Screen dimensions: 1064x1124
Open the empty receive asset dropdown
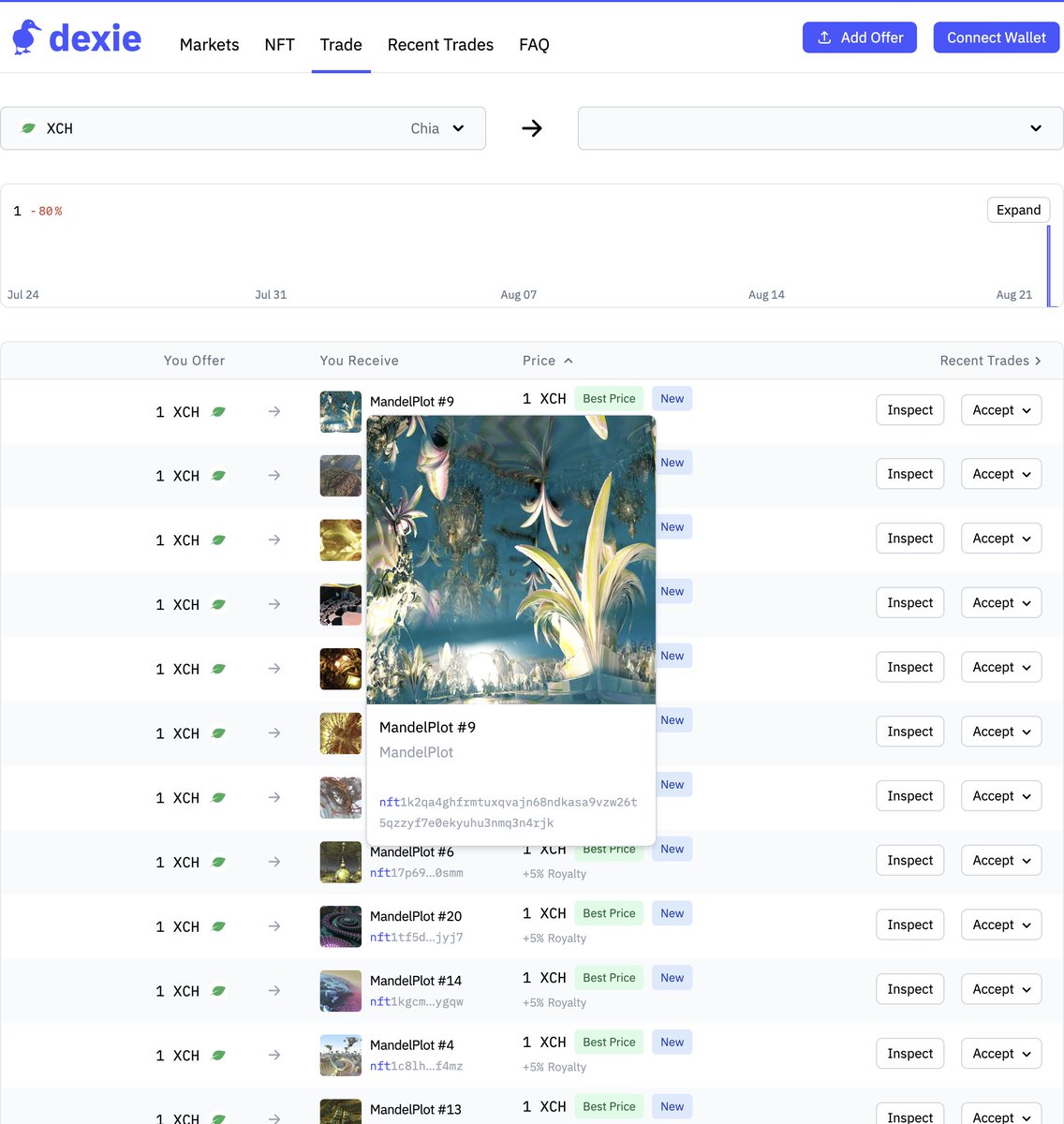[x=820, y=128]
